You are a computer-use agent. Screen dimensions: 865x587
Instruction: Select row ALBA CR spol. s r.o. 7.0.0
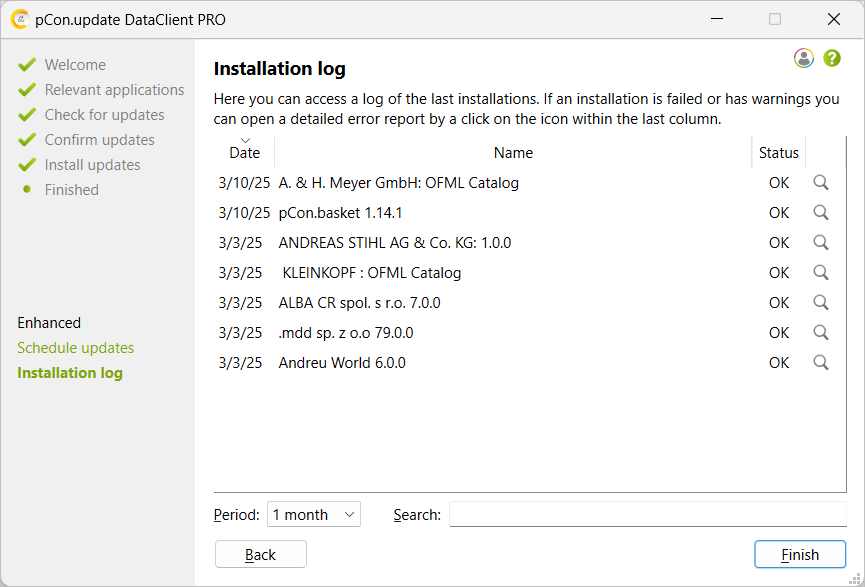pyautogui.click(x=530, y=302)
